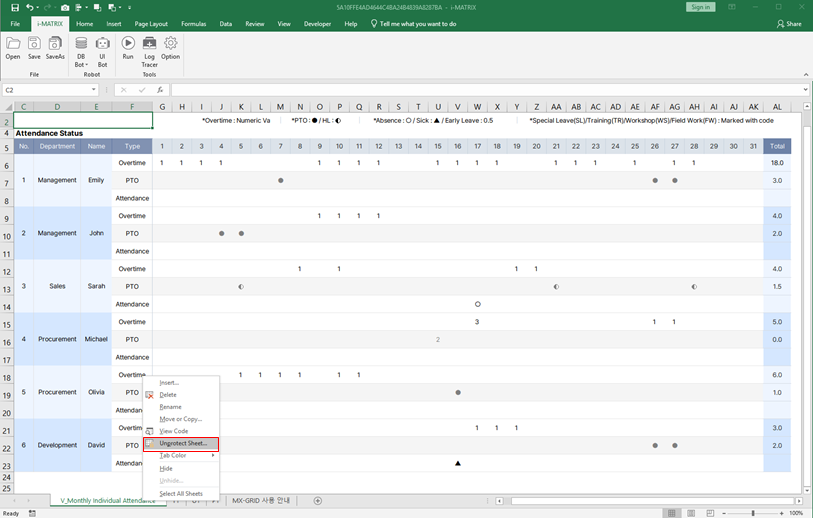Image resolution: width=813 pixels, height=518 pixels.
Task: Click the Share button
Action: coord(790,23)
